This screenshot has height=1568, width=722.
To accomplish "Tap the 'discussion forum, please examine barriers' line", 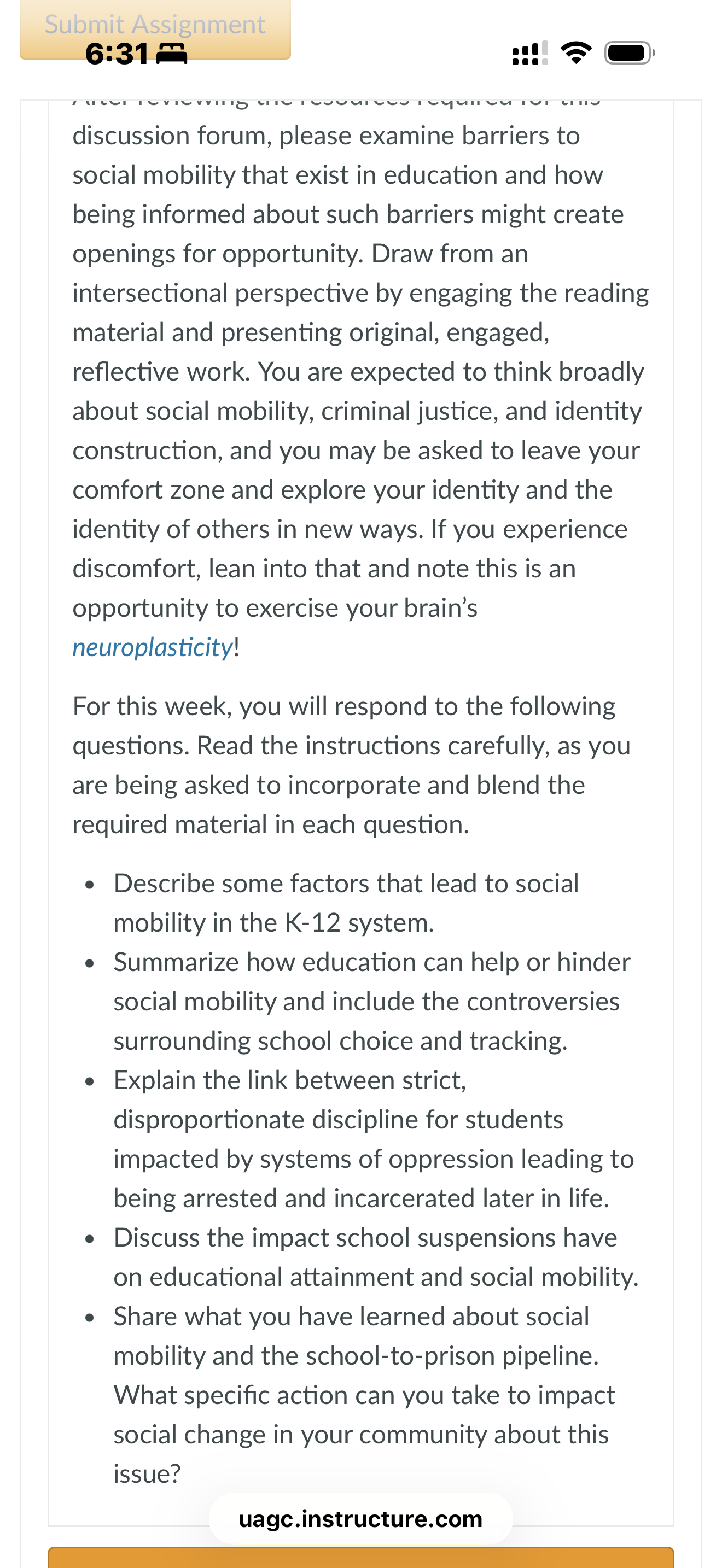I will [327, 135].
